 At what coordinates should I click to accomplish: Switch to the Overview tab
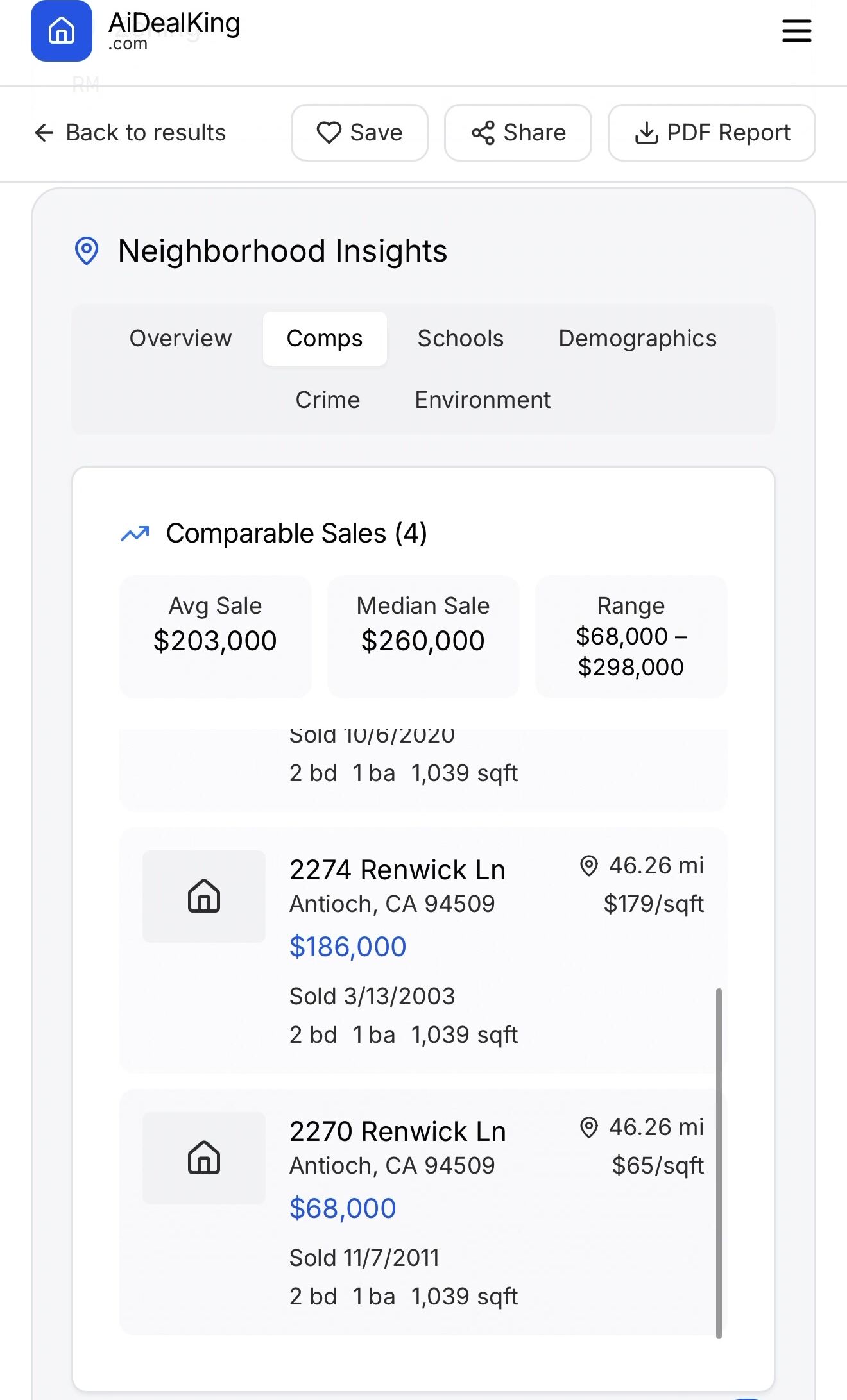point(180,339)
